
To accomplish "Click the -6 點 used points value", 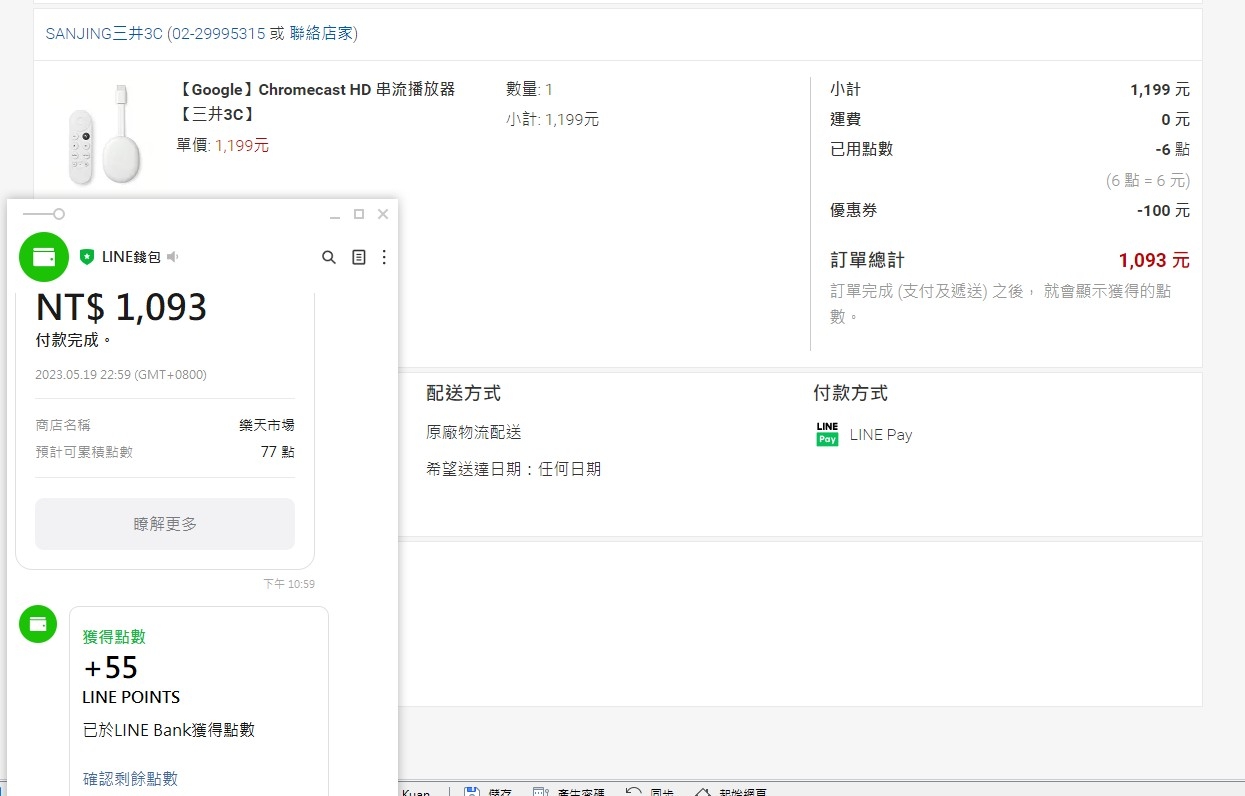I will [1172, 149].
